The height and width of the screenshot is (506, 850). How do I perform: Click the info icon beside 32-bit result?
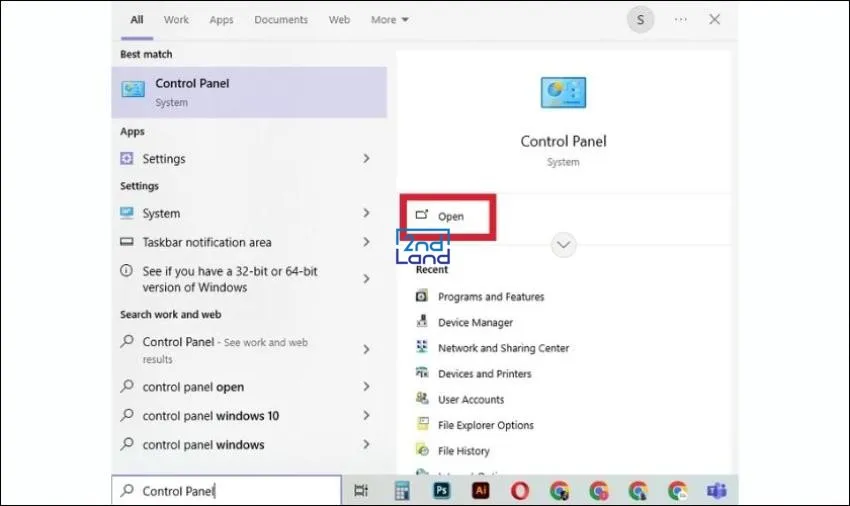126,270
